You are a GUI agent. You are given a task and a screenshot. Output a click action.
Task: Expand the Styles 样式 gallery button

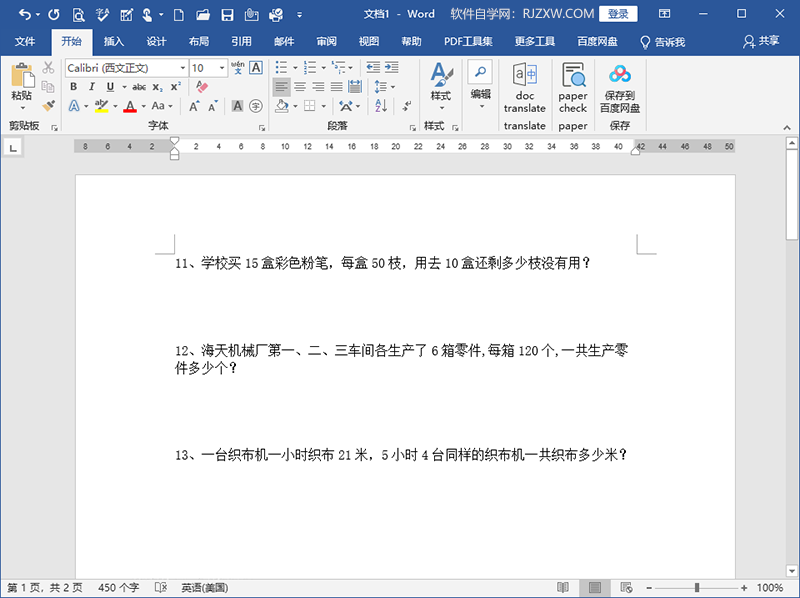point(441,87)
